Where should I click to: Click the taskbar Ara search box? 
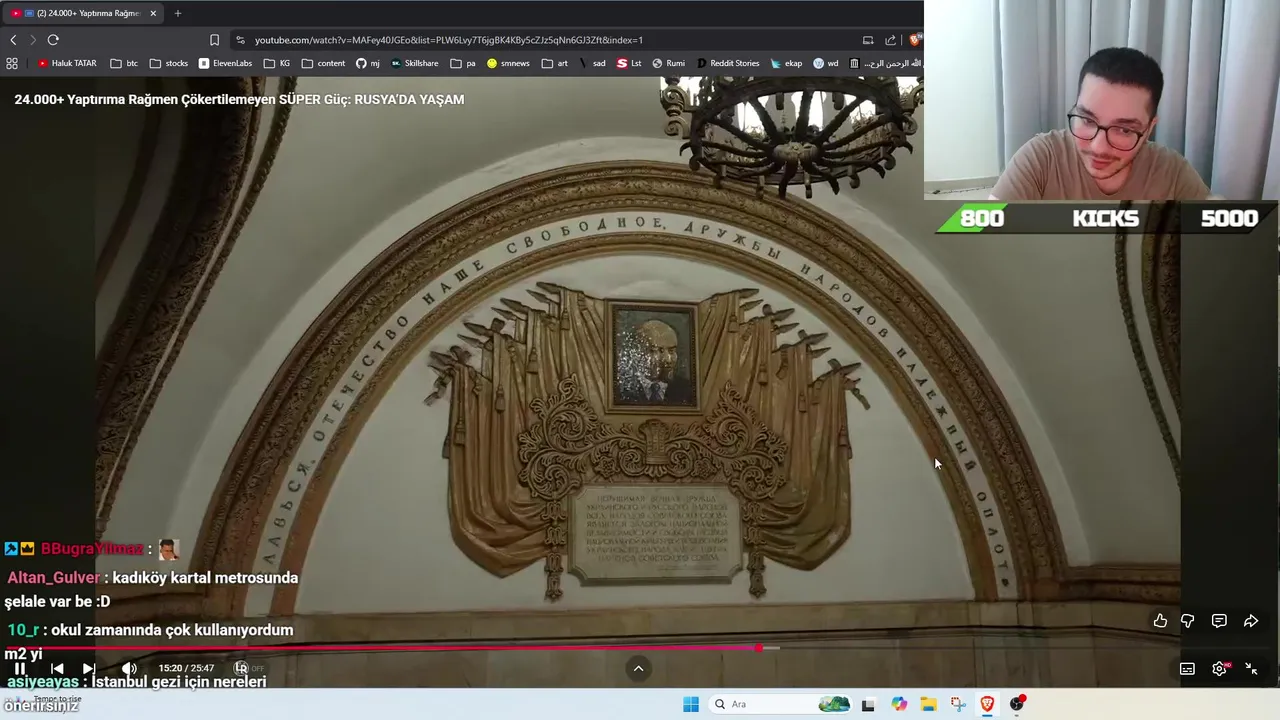[x=780, y=704]
